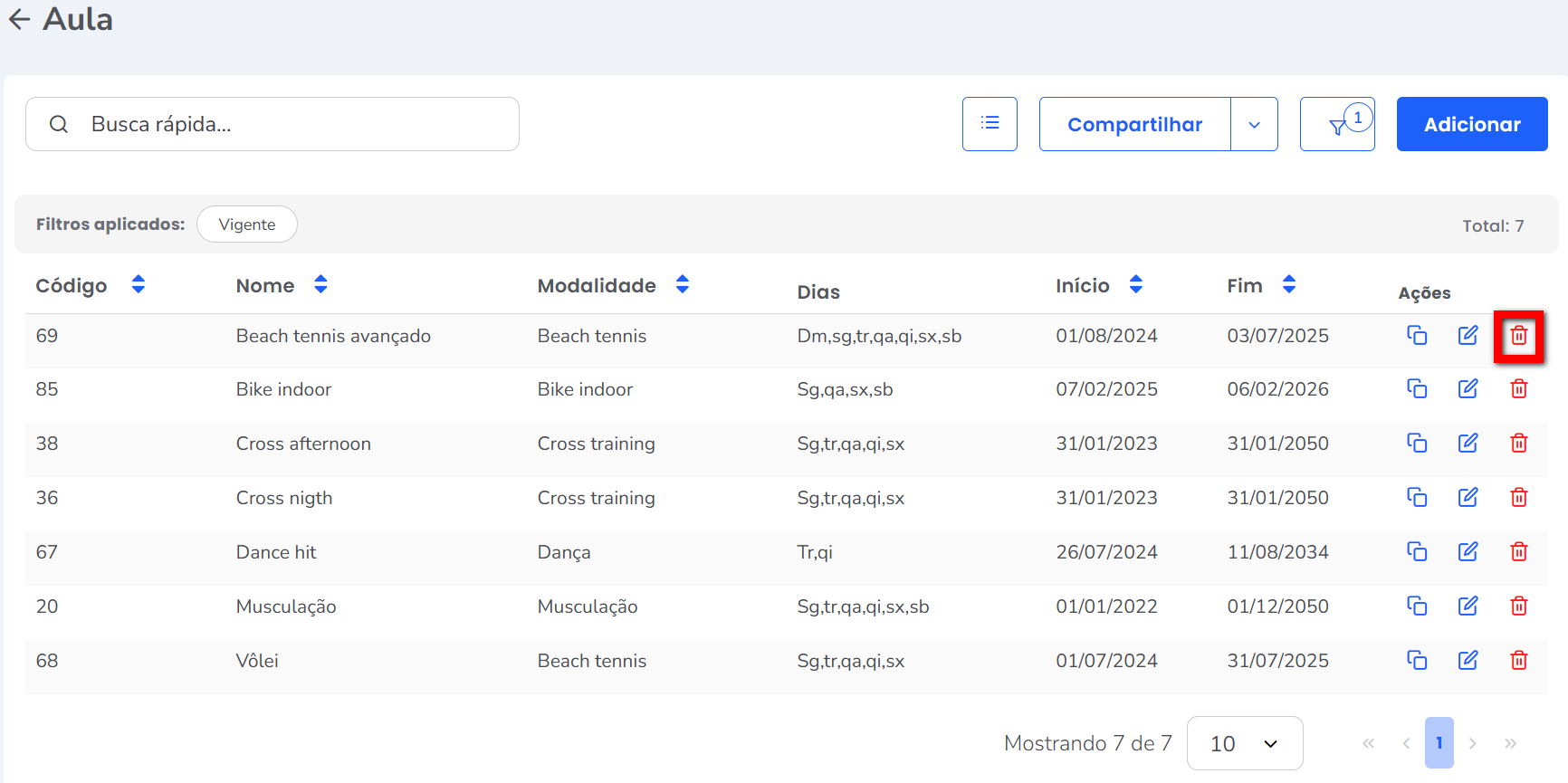Image resolution: width=1568 pixels, height=783 pixels.
Task: Click the 'Mostrando 7 de 7' text
Action: [1088, 743]
